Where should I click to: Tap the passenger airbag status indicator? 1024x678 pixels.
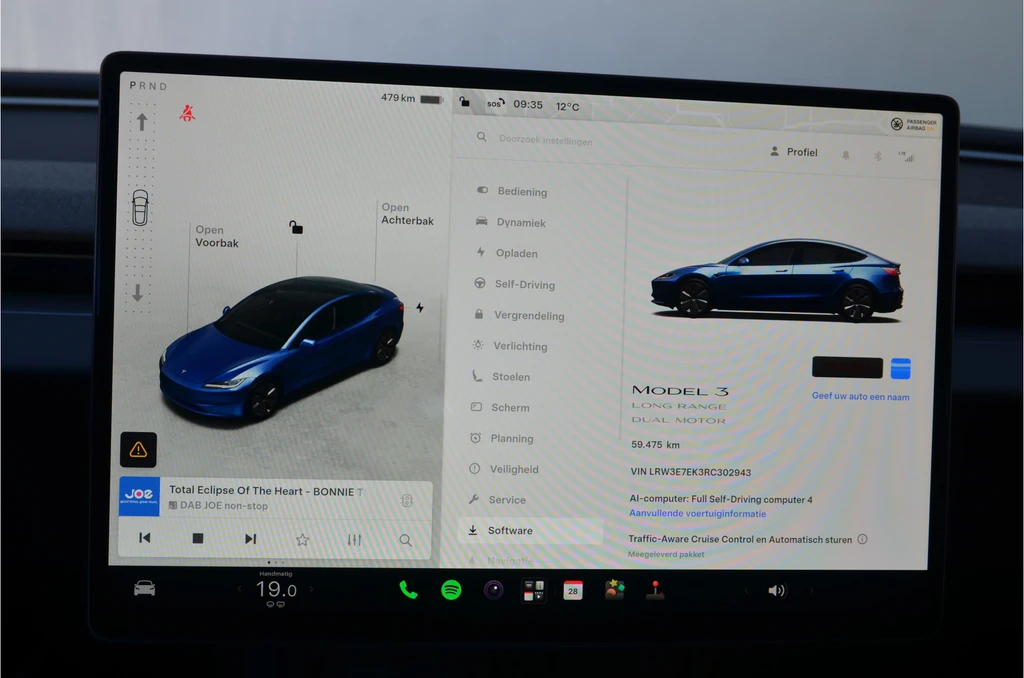[914, 124]
